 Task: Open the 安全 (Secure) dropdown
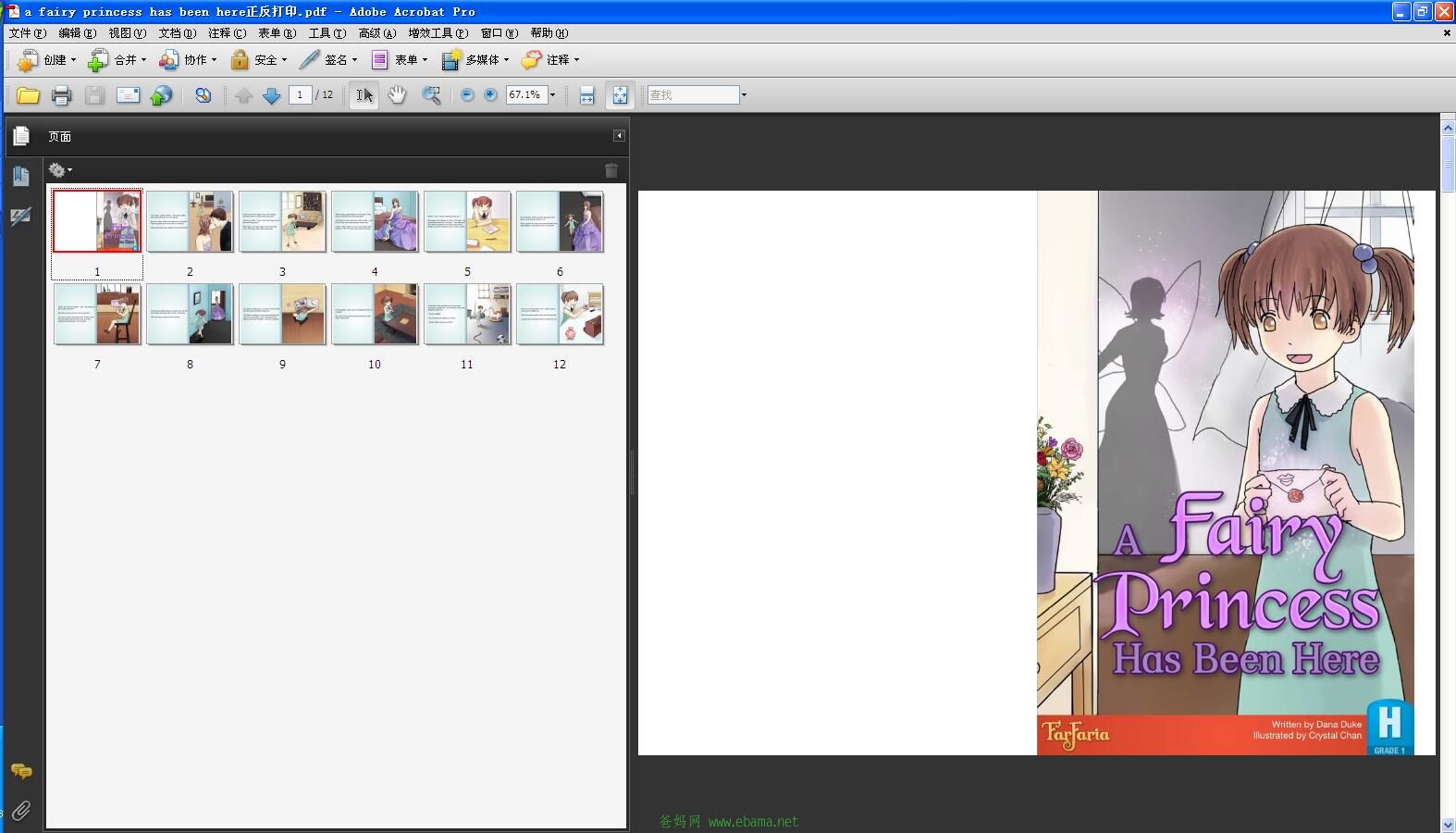(259, 60)
